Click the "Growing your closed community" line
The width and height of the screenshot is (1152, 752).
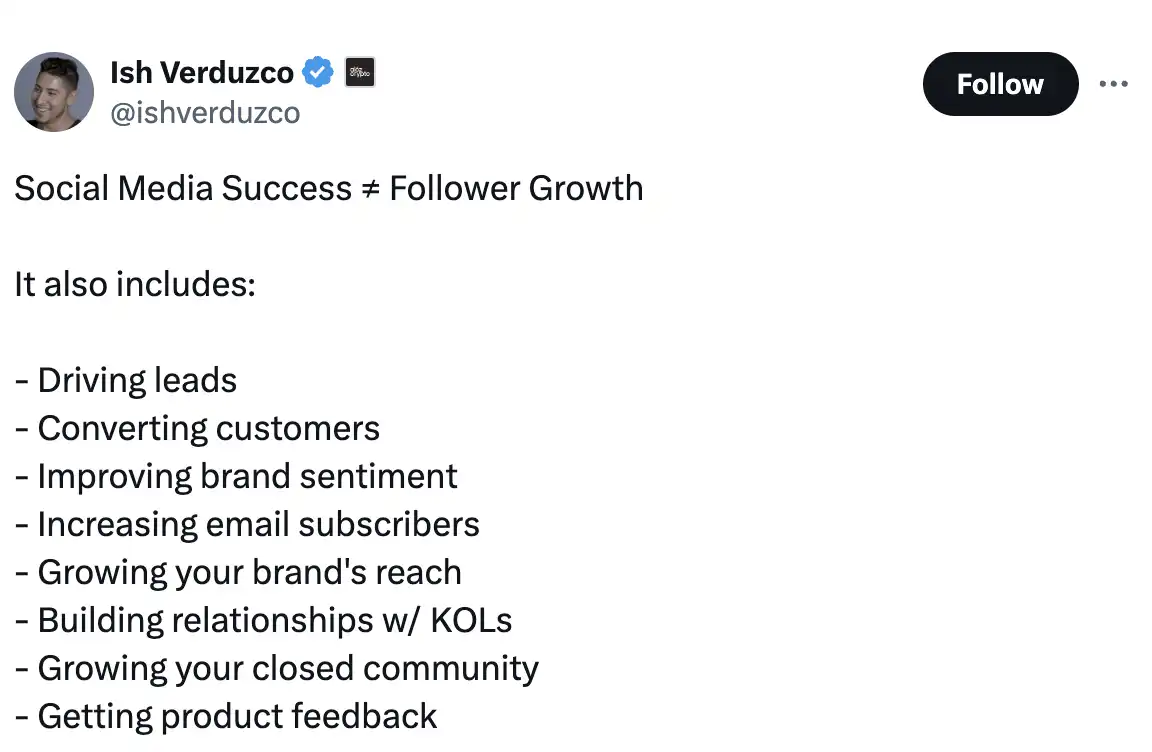(288, 668)
